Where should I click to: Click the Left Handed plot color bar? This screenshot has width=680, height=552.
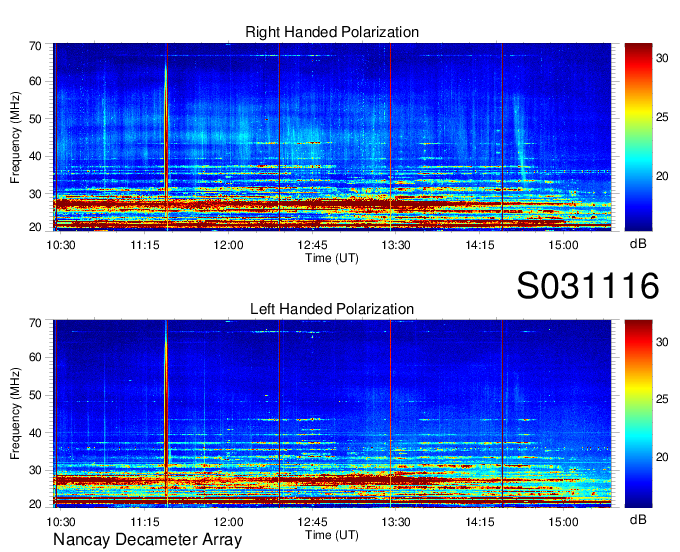[x=638, y=414]
